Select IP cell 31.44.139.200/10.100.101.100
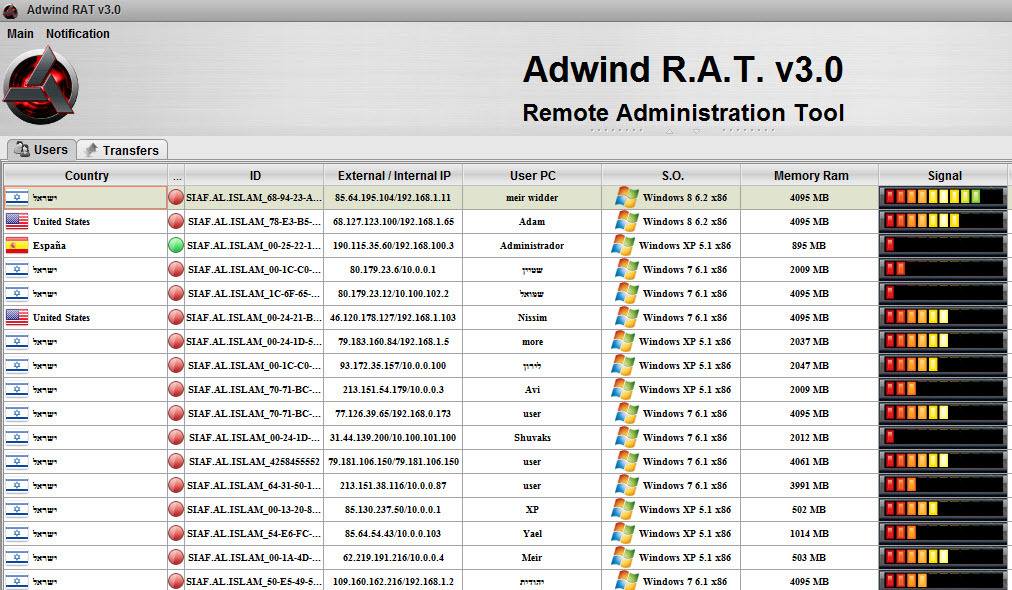 coord(393,438)
